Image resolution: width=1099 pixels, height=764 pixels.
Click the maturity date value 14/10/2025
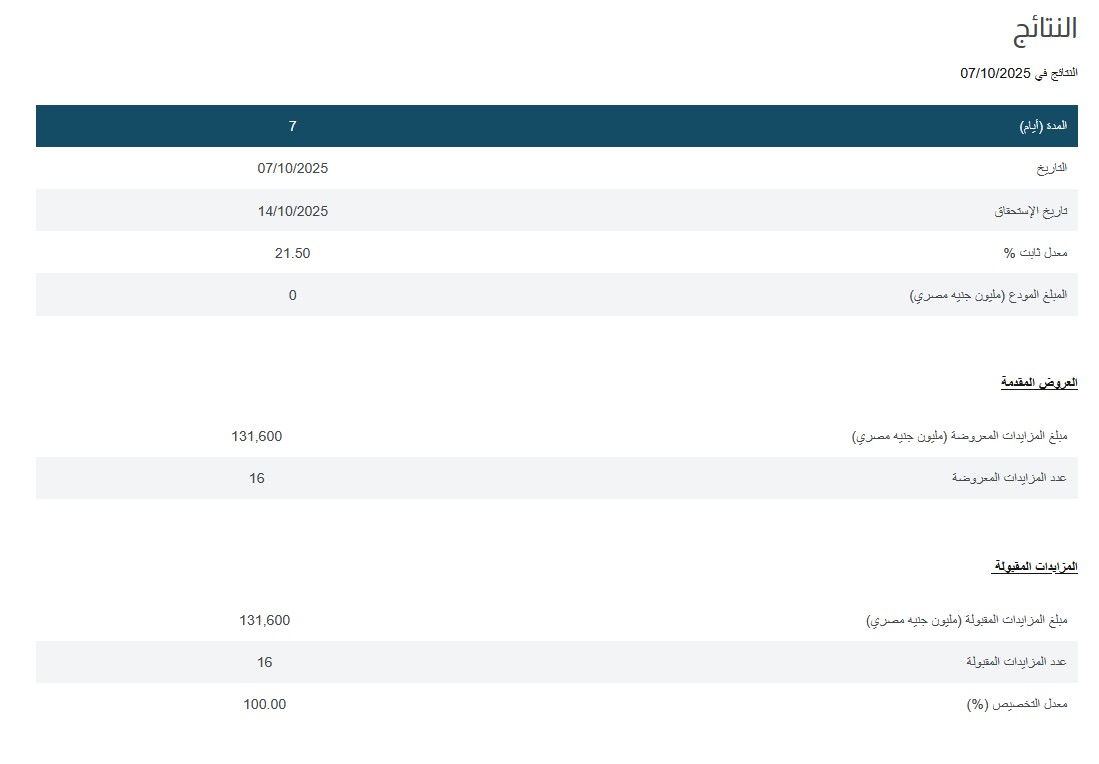pos(293,211)
